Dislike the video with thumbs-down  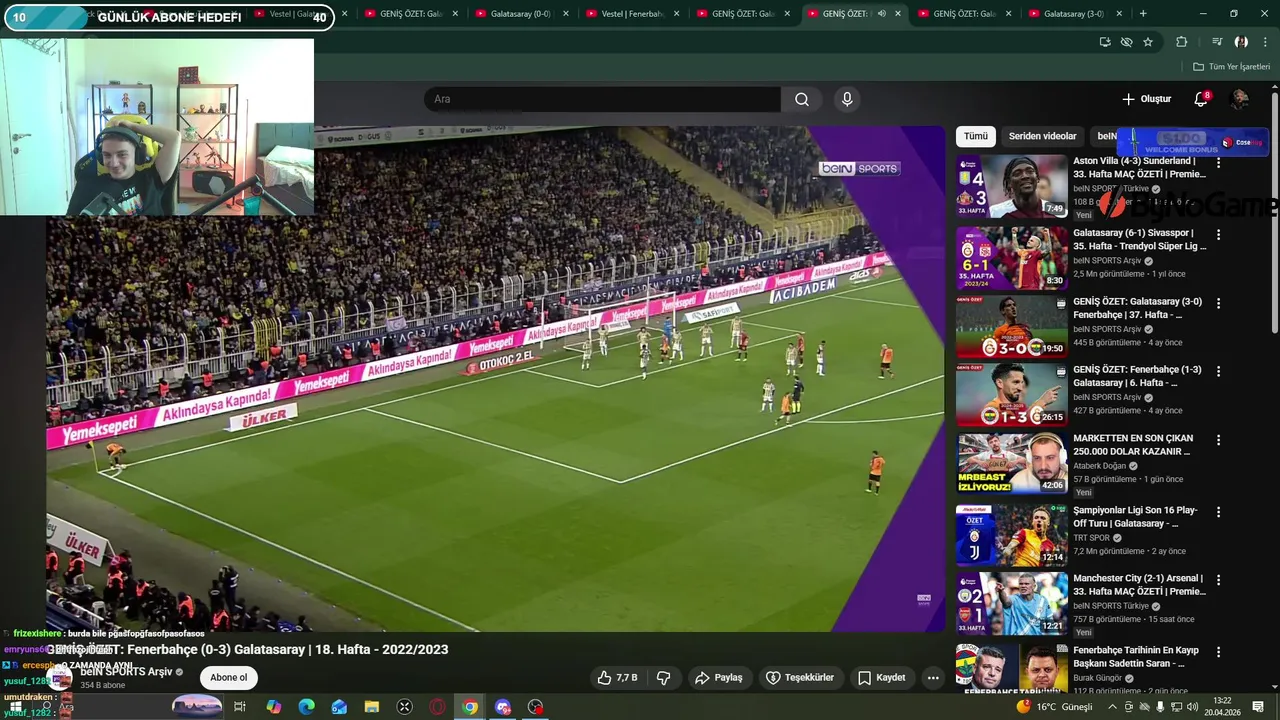[663, 677]
